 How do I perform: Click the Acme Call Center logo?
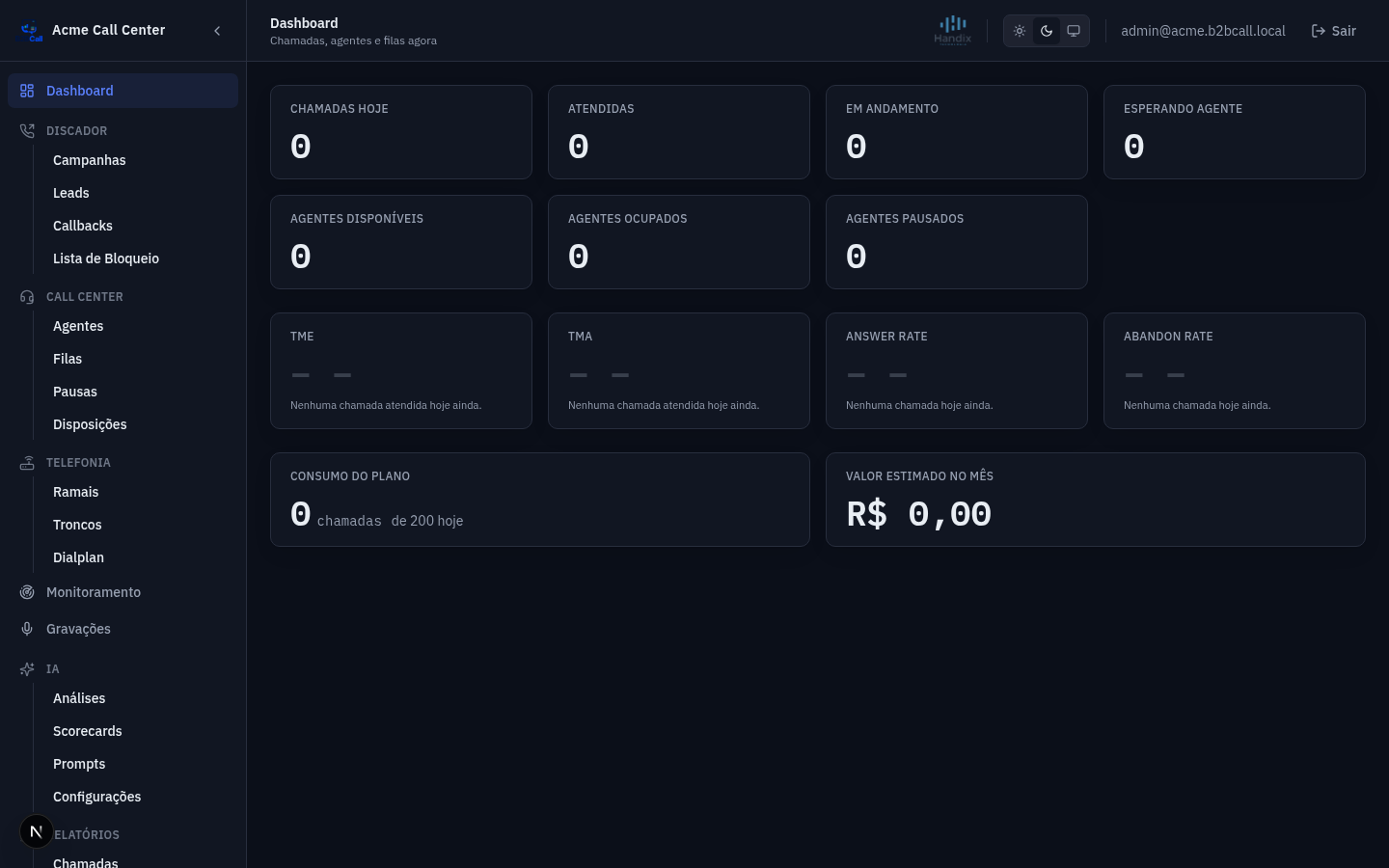click(30, 31)
